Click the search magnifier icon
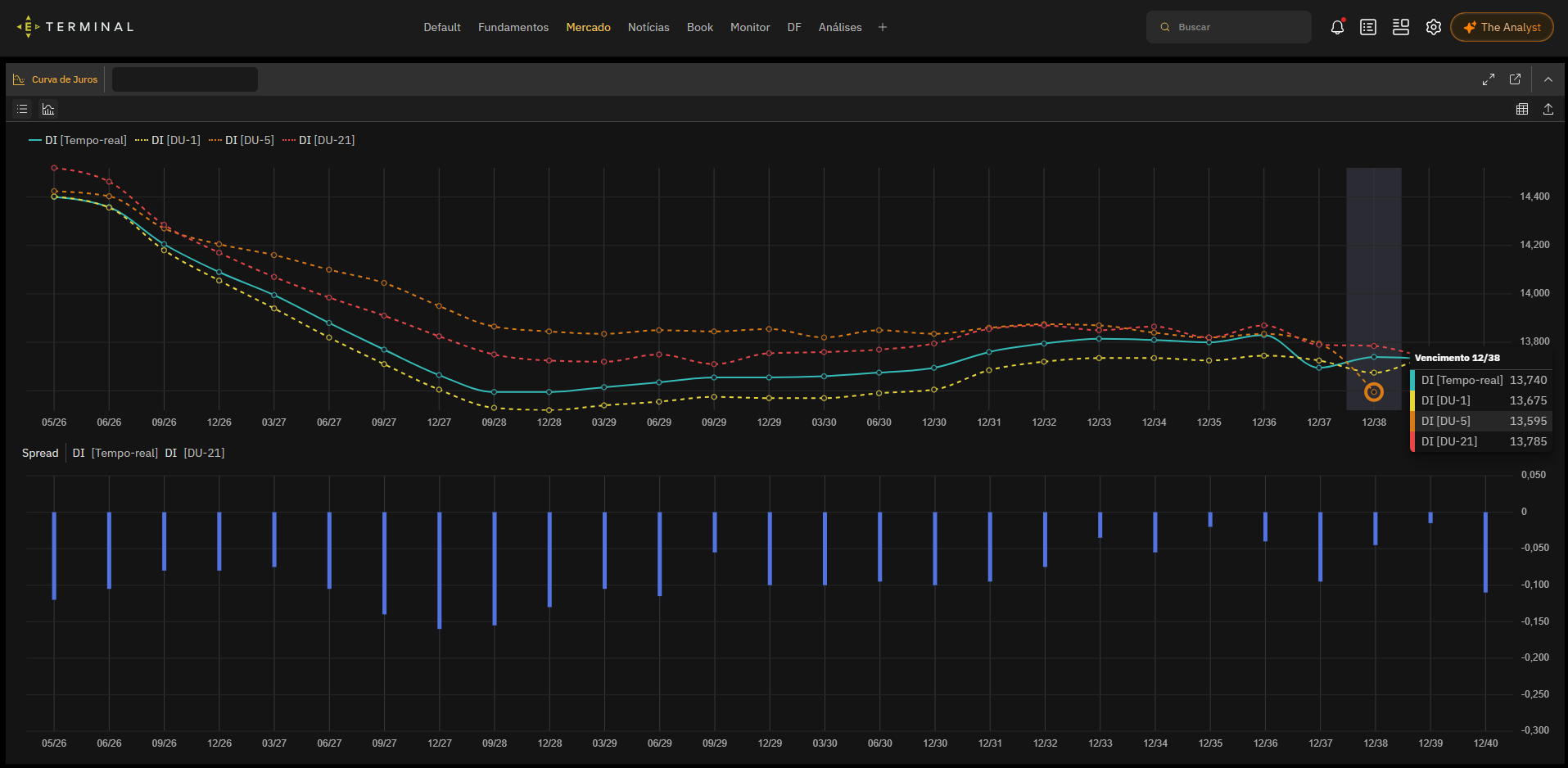The image size is (1568, 768). (1165, 27)
